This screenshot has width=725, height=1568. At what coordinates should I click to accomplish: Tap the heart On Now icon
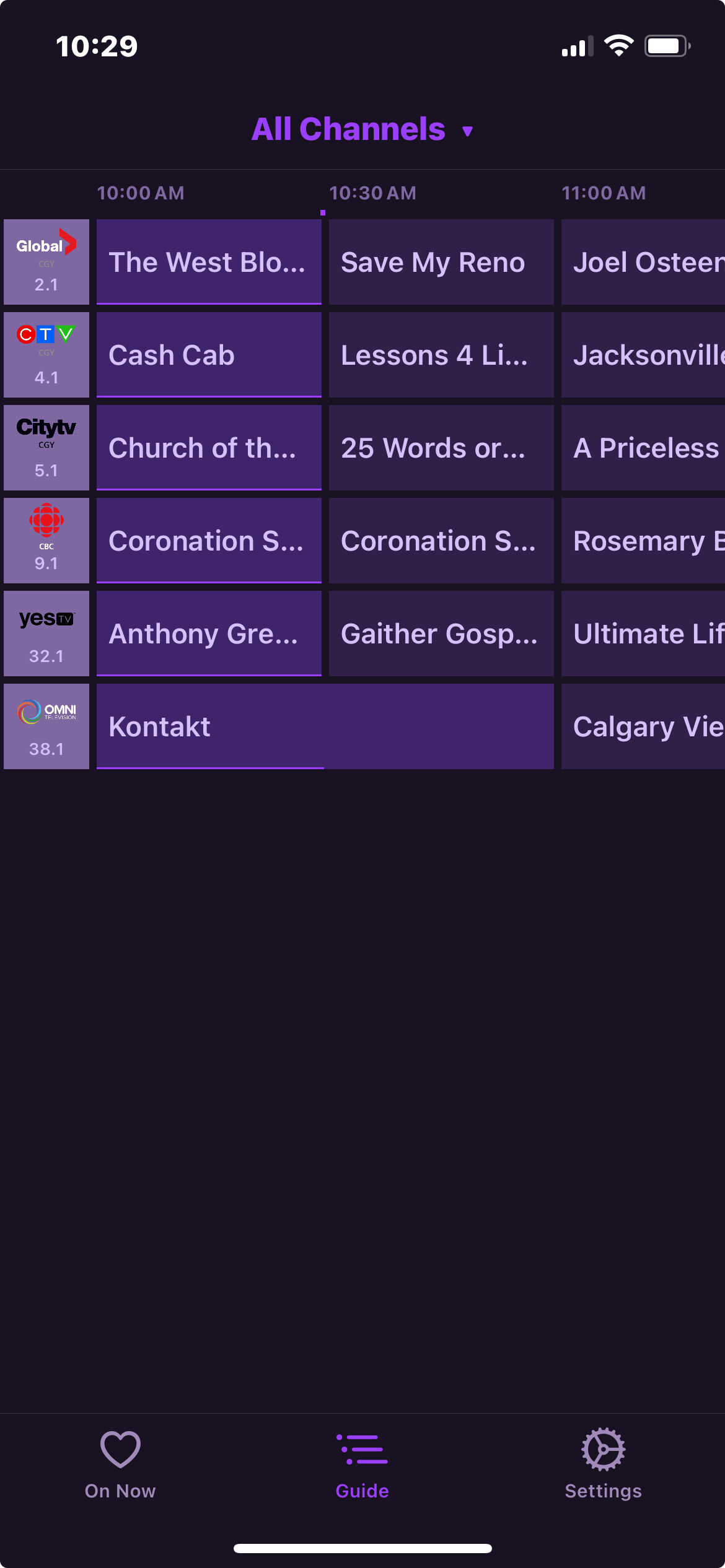pos(120,1450)
